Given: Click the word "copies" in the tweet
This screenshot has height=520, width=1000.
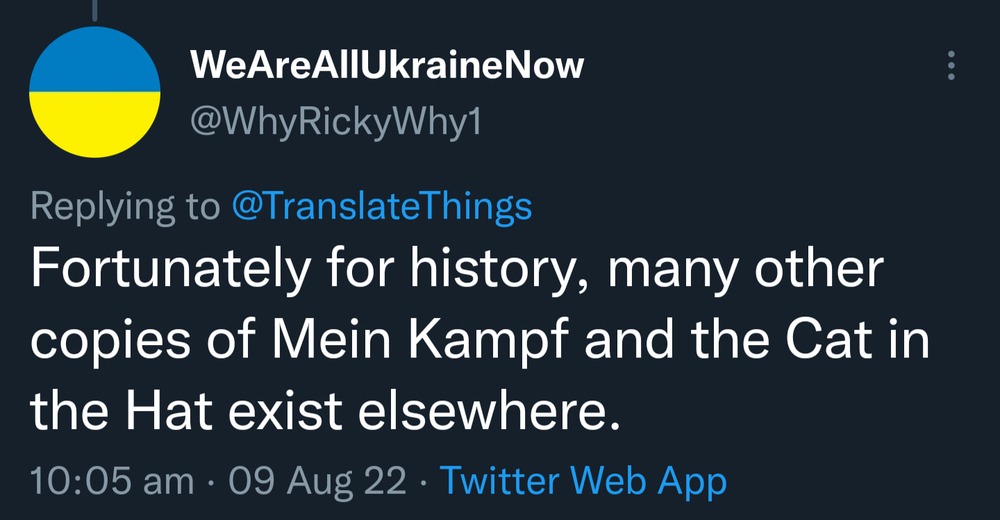Looking at the screenshot, I should pyautogui.click(x=113, y=342).
